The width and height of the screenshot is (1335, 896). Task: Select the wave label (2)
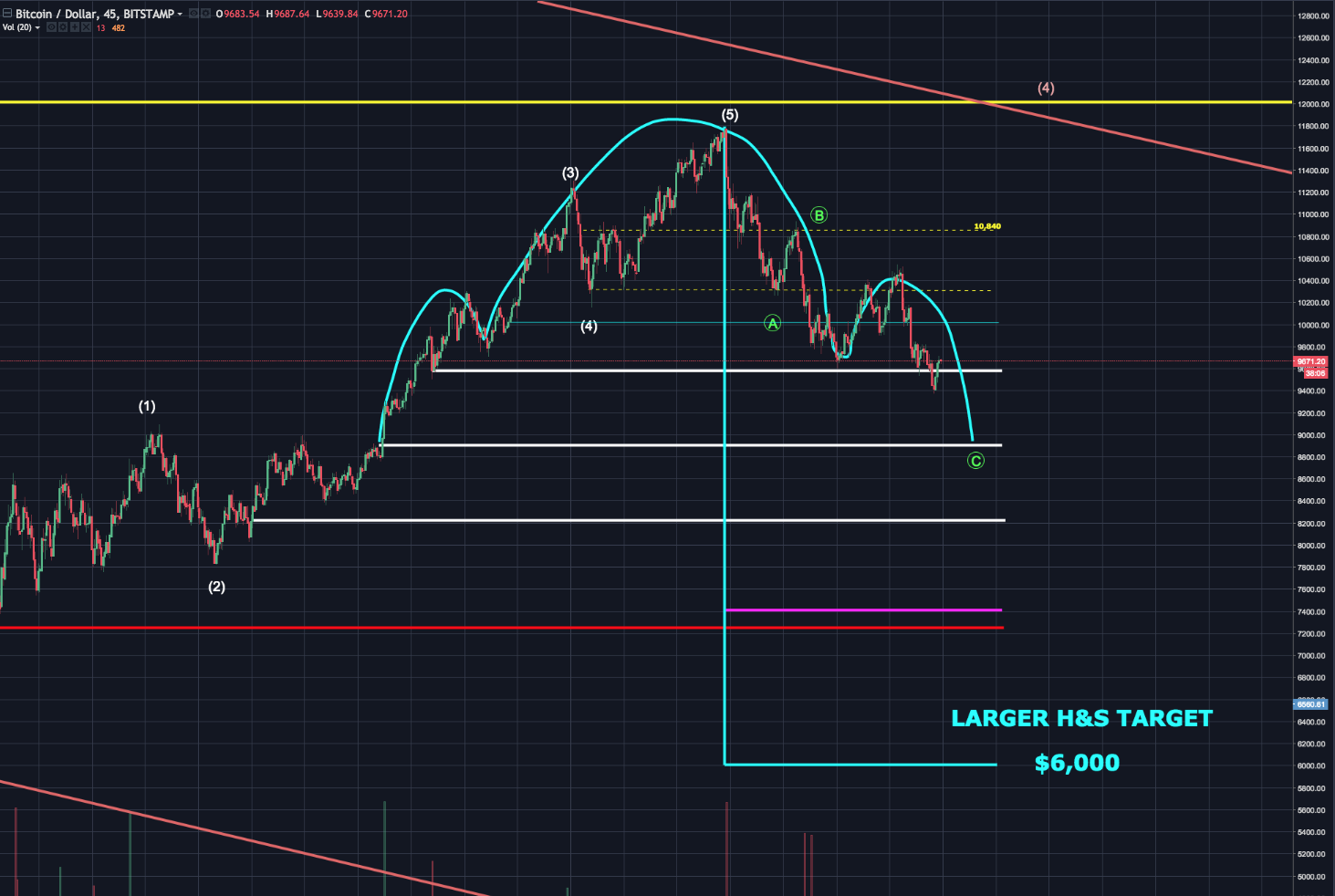[216, 587]
